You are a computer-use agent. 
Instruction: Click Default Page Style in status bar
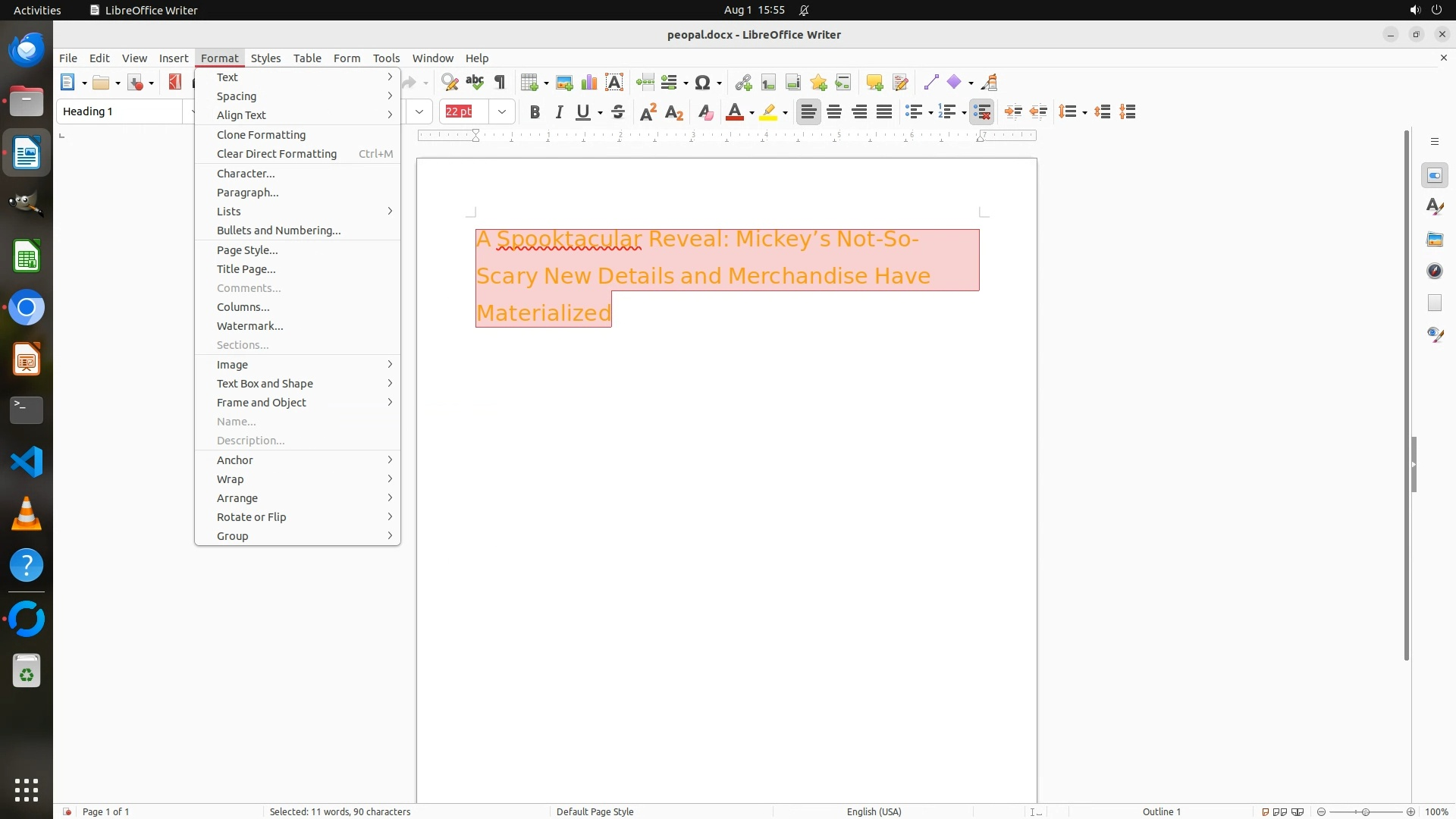pos(595,811)
